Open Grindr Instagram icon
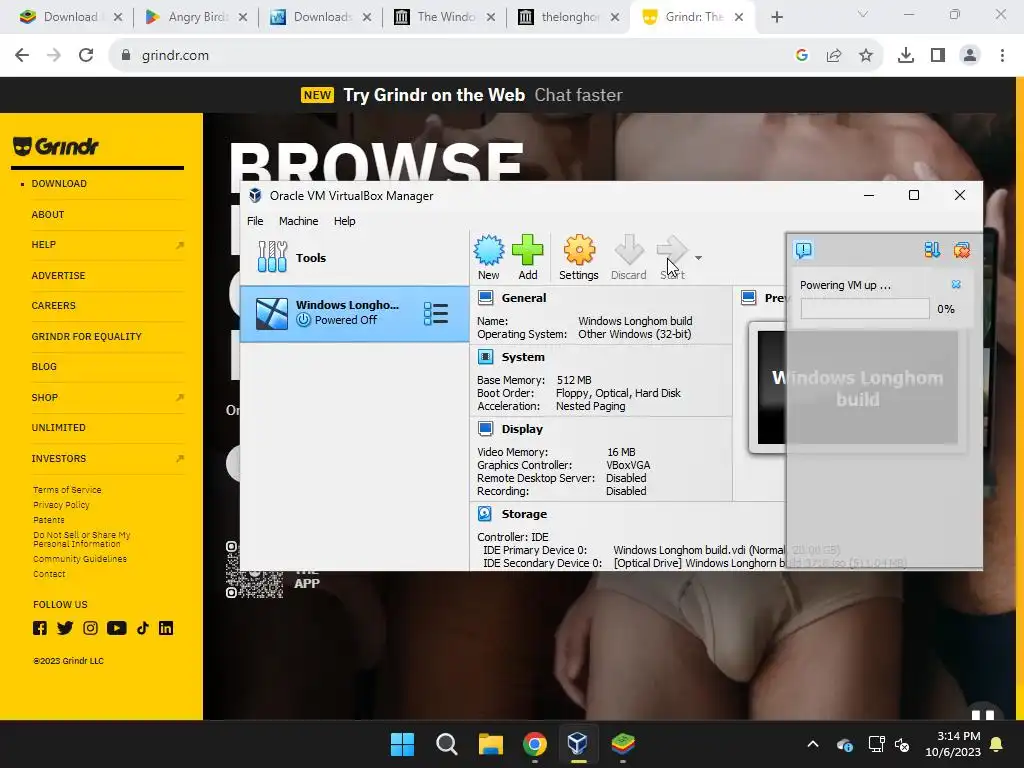This screenshot has width=1024, height=768. [x=90, y=628]
